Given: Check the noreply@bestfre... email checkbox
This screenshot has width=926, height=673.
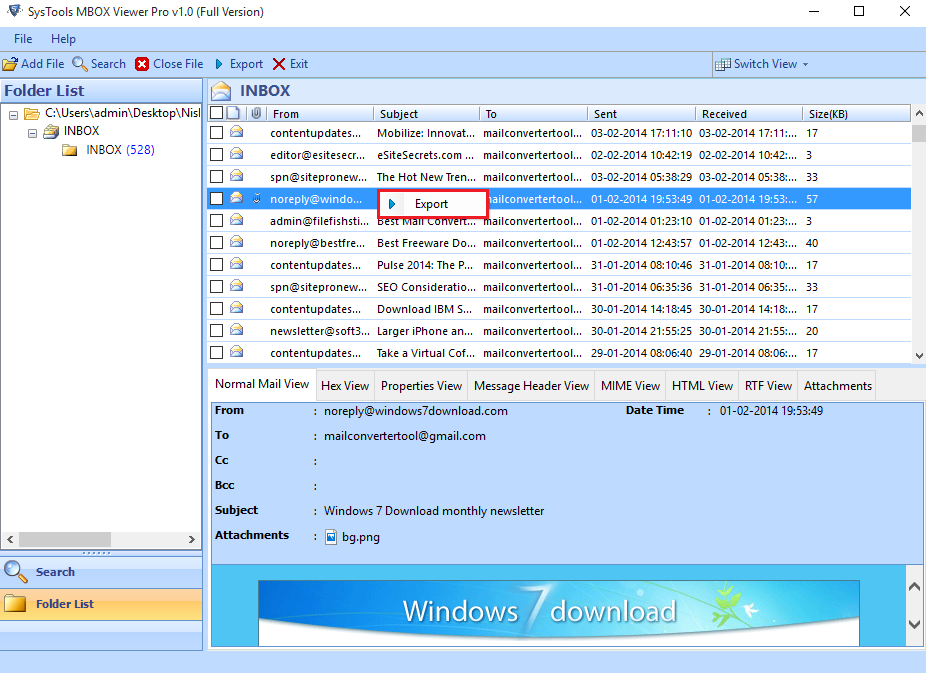Looking at the screenshot, I should [217, 243].
